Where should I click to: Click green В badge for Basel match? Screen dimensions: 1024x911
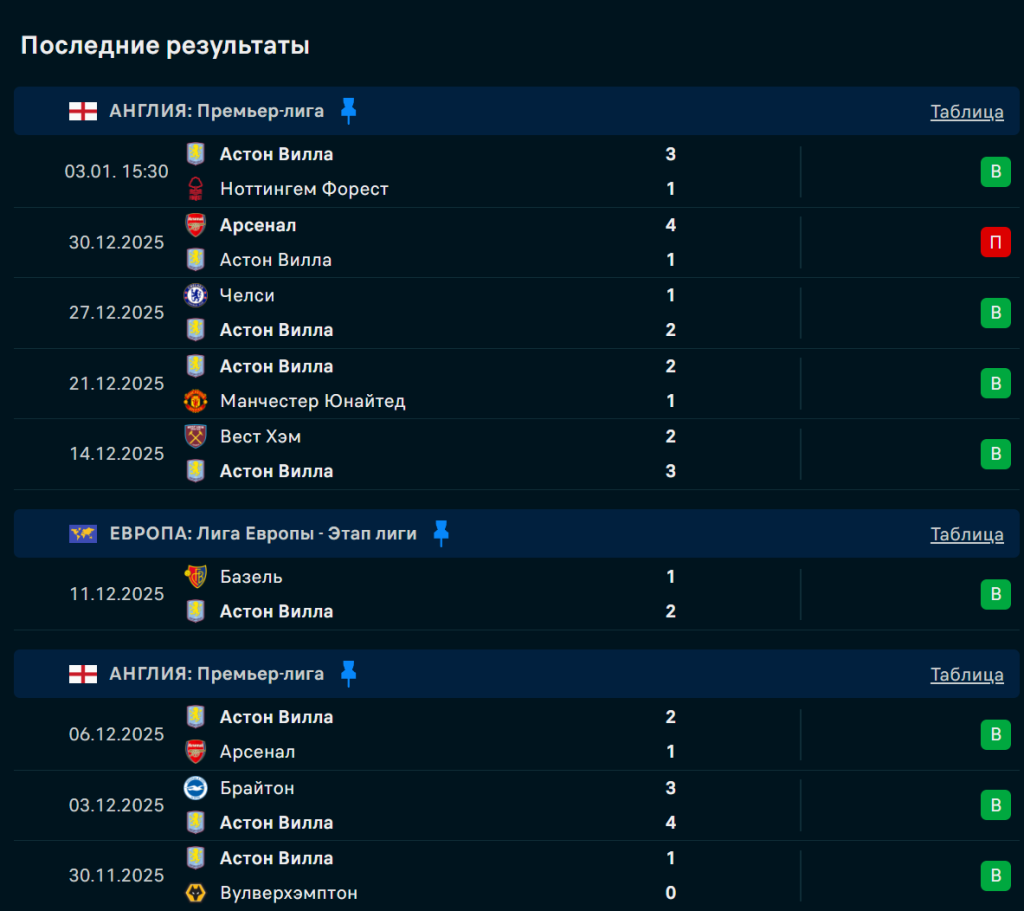tap(995, 594)
